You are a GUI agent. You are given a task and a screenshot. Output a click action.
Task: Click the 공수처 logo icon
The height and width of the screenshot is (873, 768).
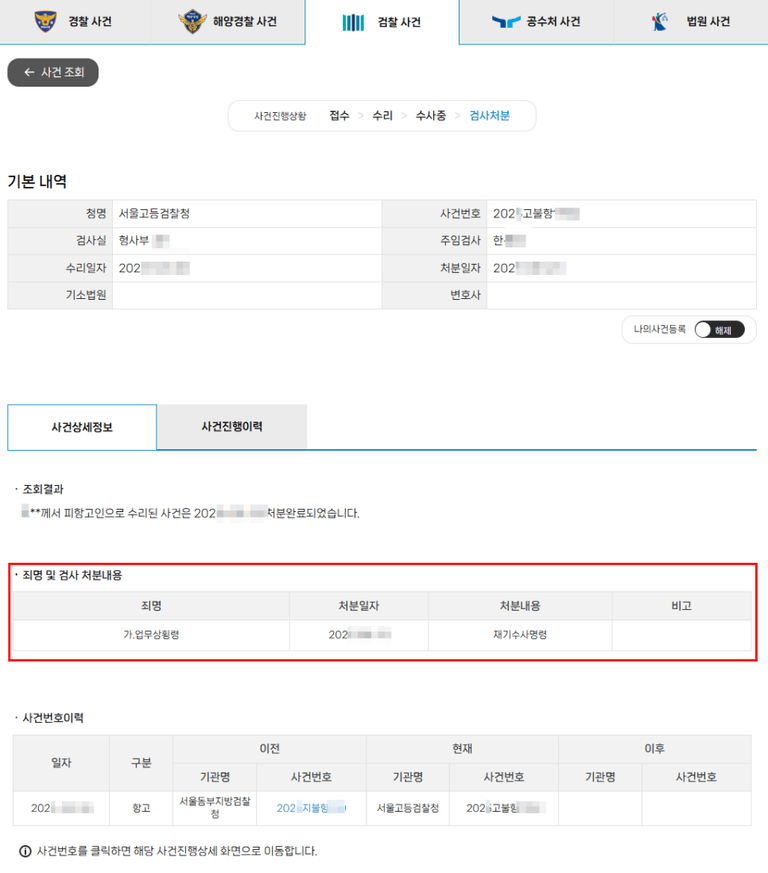[506, 21]
